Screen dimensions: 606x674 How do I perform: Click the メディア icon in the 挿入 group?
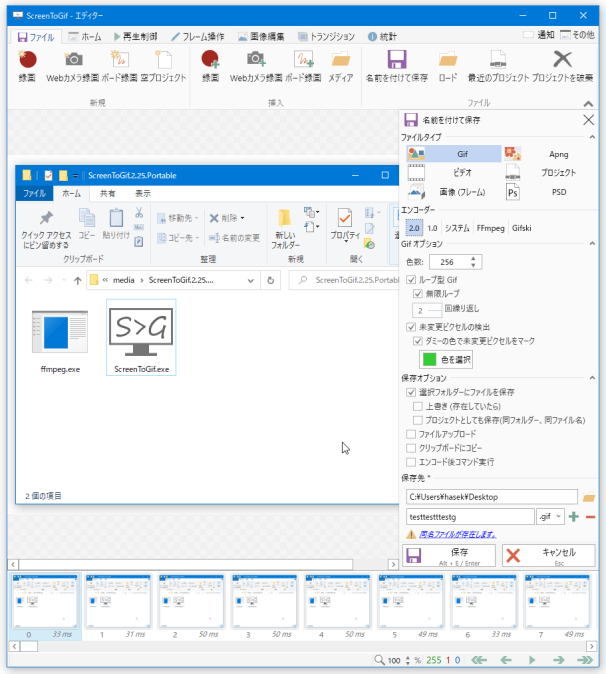340,60
